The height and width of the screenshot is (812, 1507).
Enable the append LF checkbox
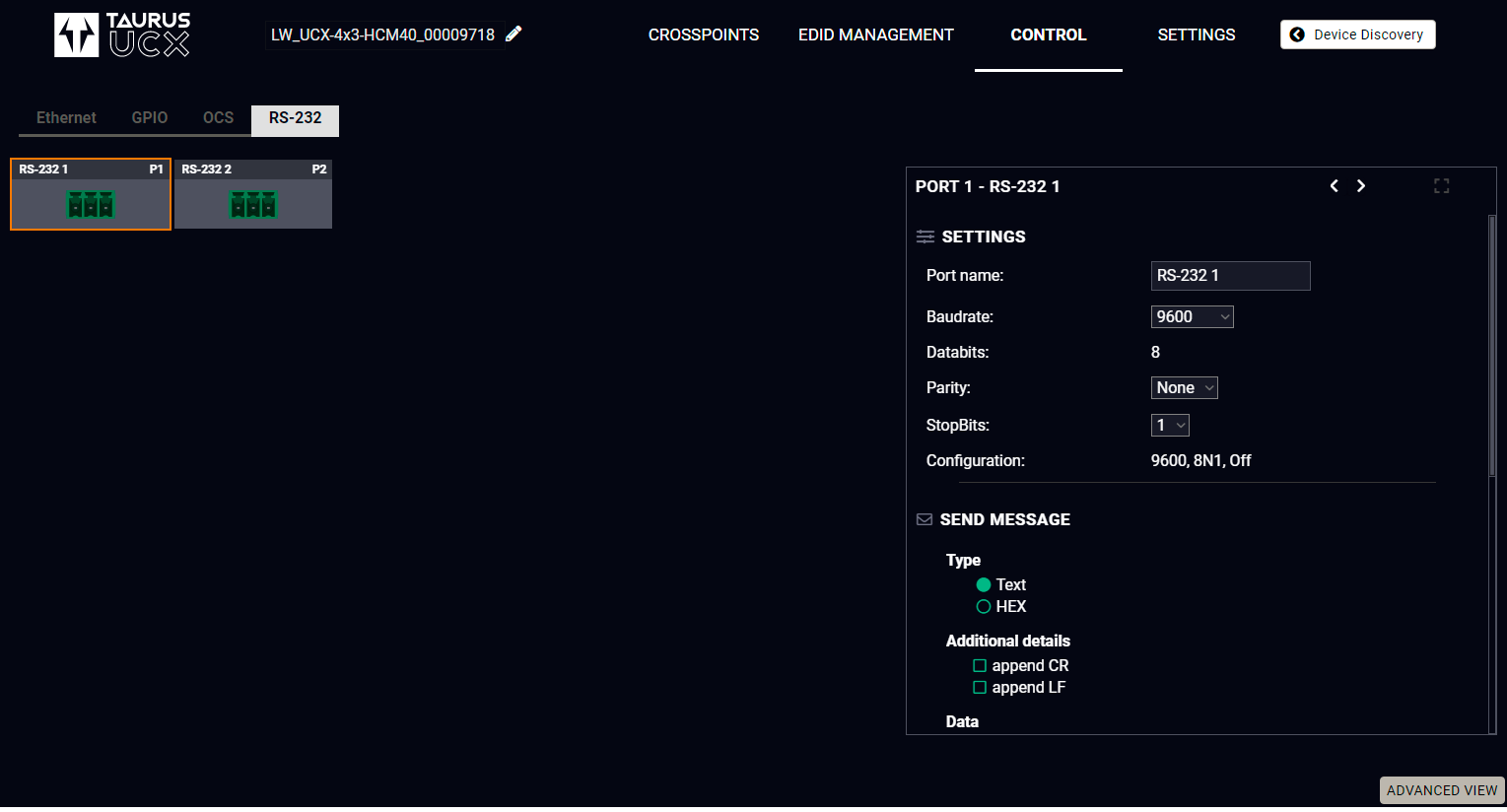[980, 688]
